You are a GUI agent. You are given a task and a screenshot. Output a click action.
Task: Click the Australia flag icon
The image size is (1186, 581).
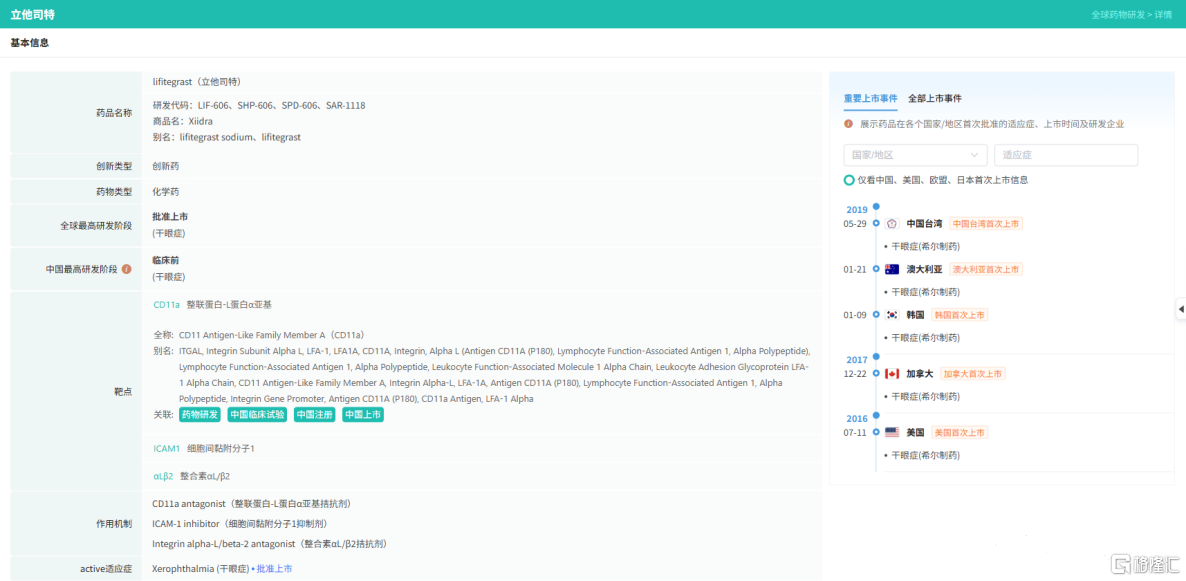coord(892,269)
